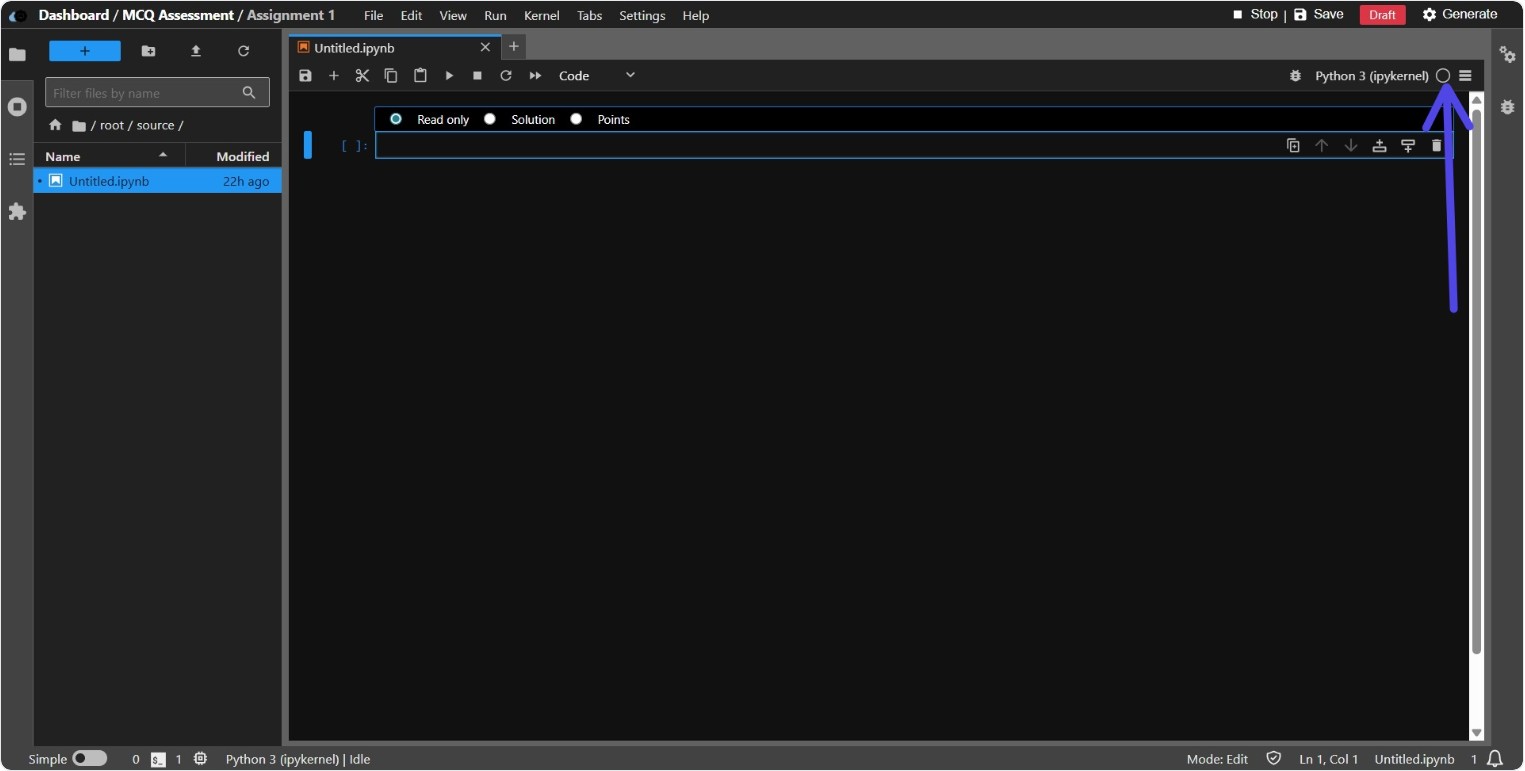The height and width of the screenshot is (771, 1525).
Task: Open the cell type Code dropdown
Action: point(597,75)
